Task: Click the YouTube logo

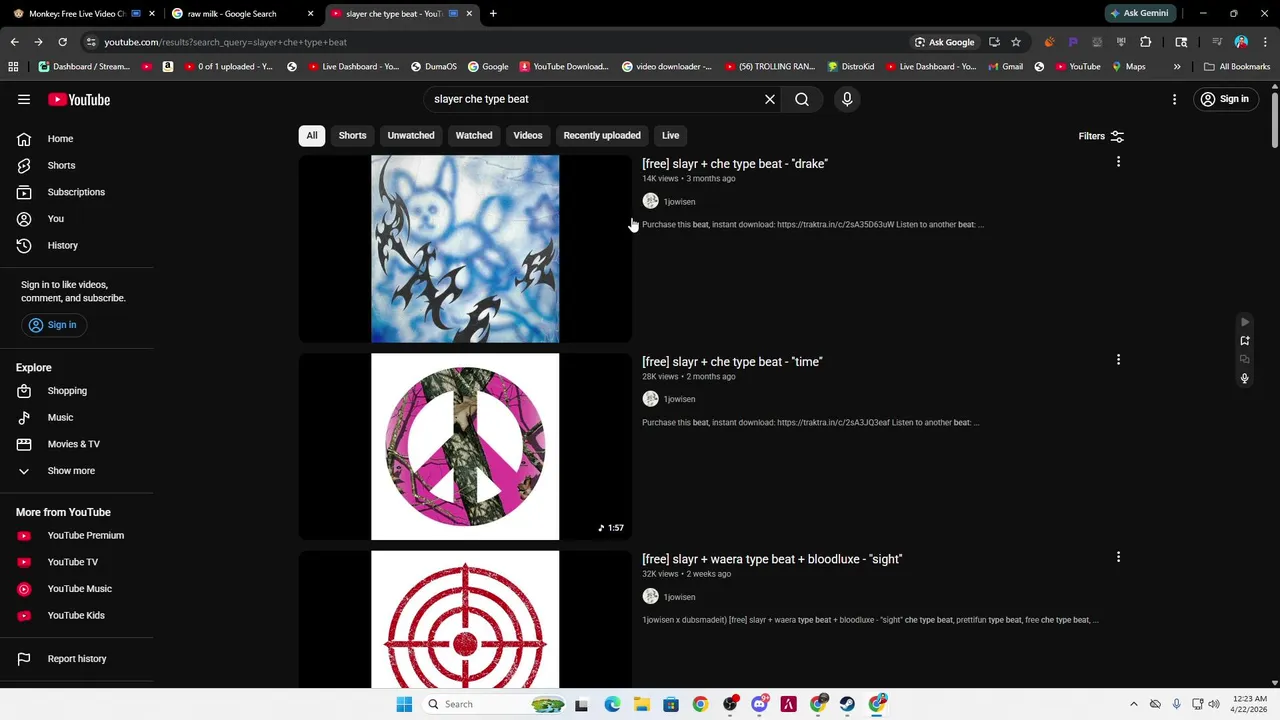Action: point(79,99)
